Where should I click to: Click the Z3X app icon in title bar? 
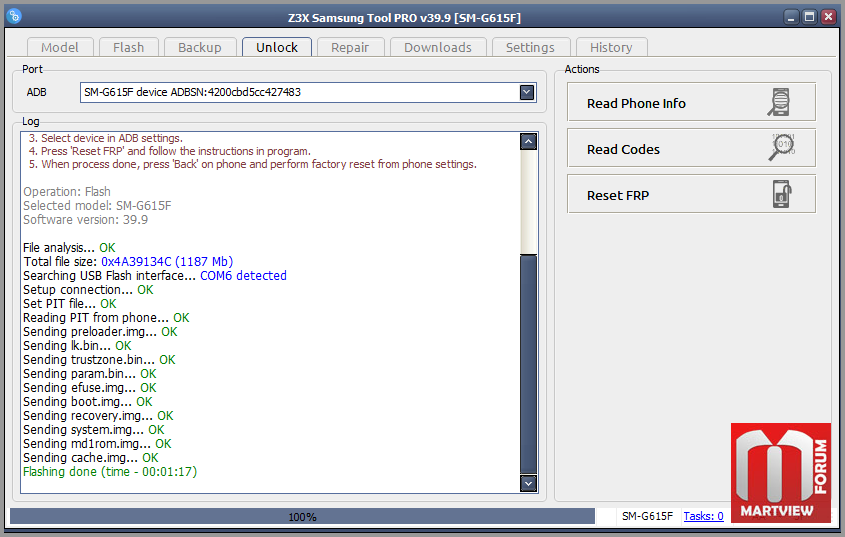[x=15, y=16]
